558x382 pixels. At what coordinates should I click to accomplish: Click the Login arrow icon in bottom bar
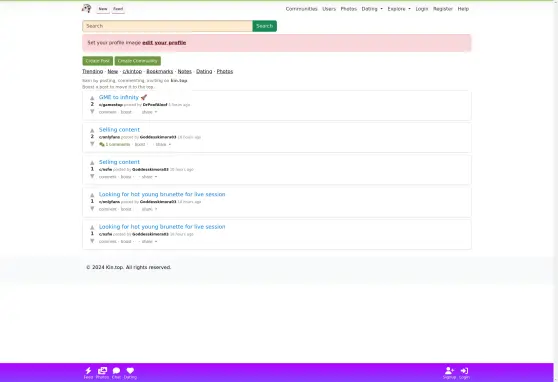(464, 371)
